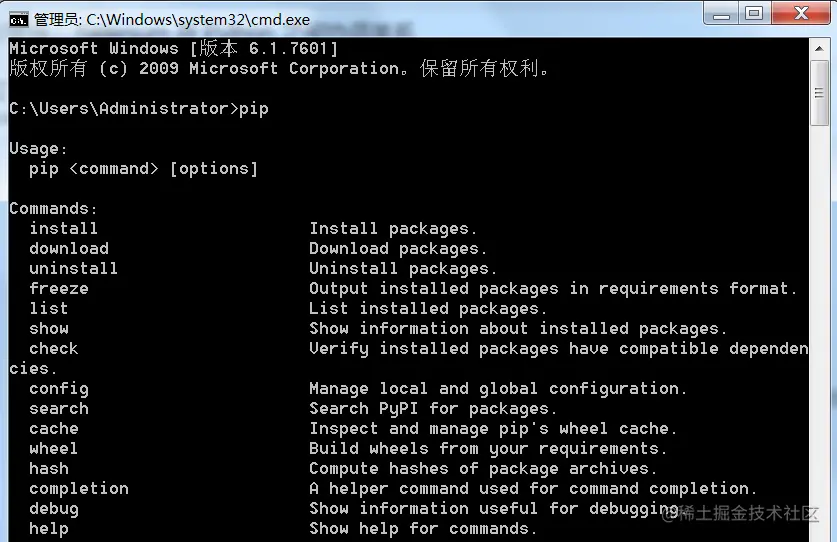Viewport: 837px width, 542px height.
Task: Click the 'Download packages.' description
Action: (x=398, y=249)
